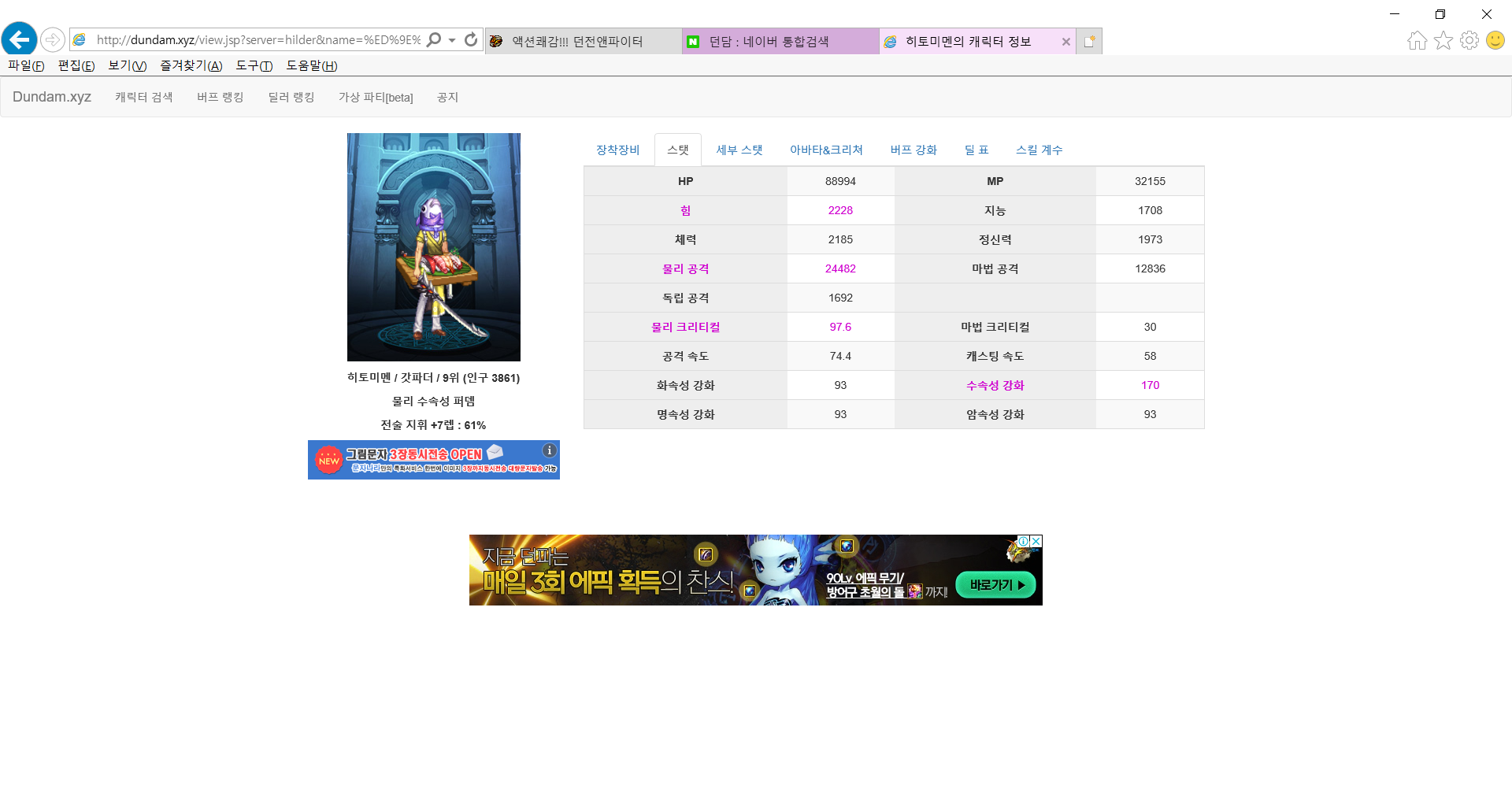
Task: Click the smiley feedback icon
Action: (1495, 40)
